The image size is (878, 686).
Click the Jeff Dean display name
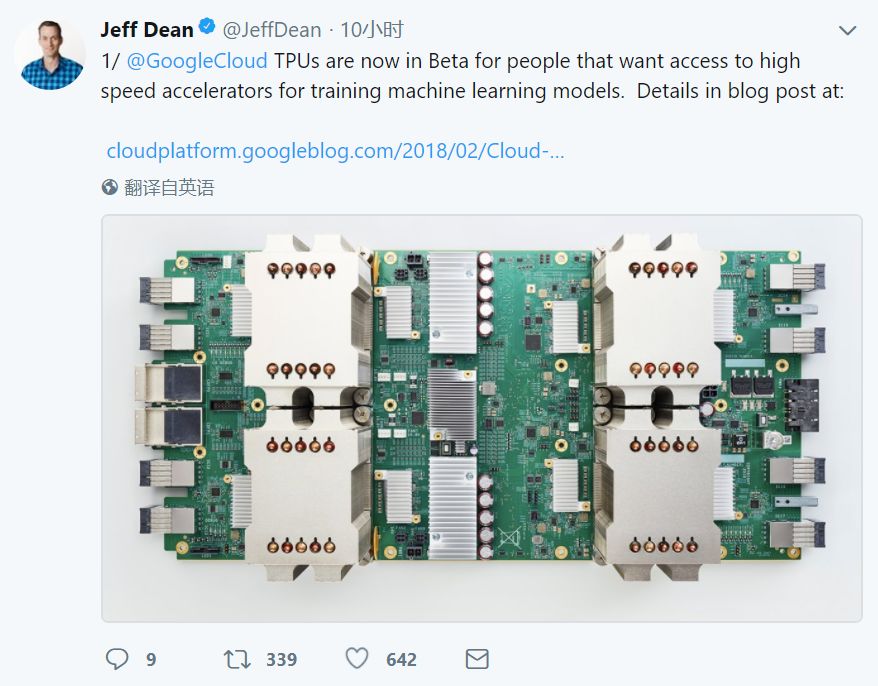pos(147,30)
